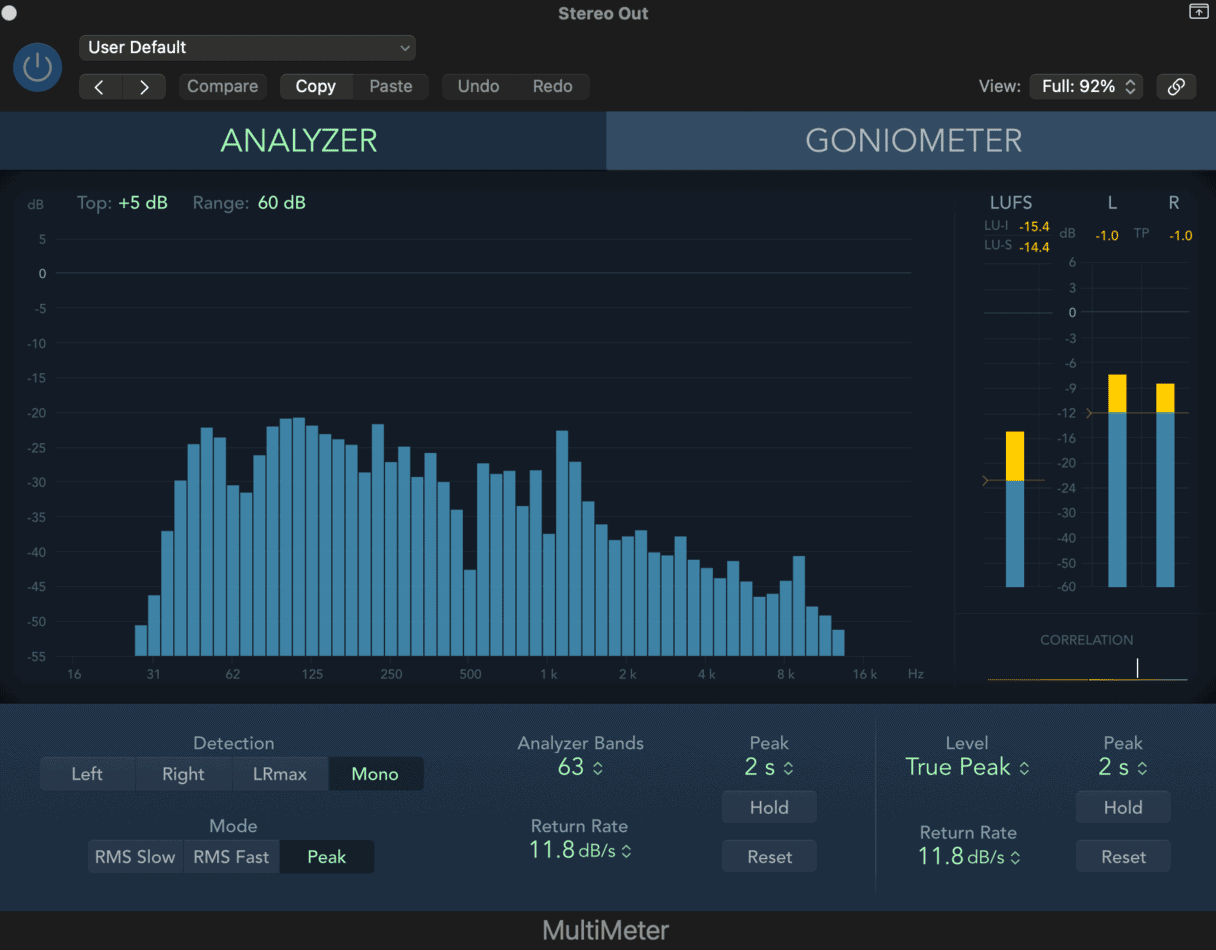
Task: Click the Paste button
Action: [391, 87]
